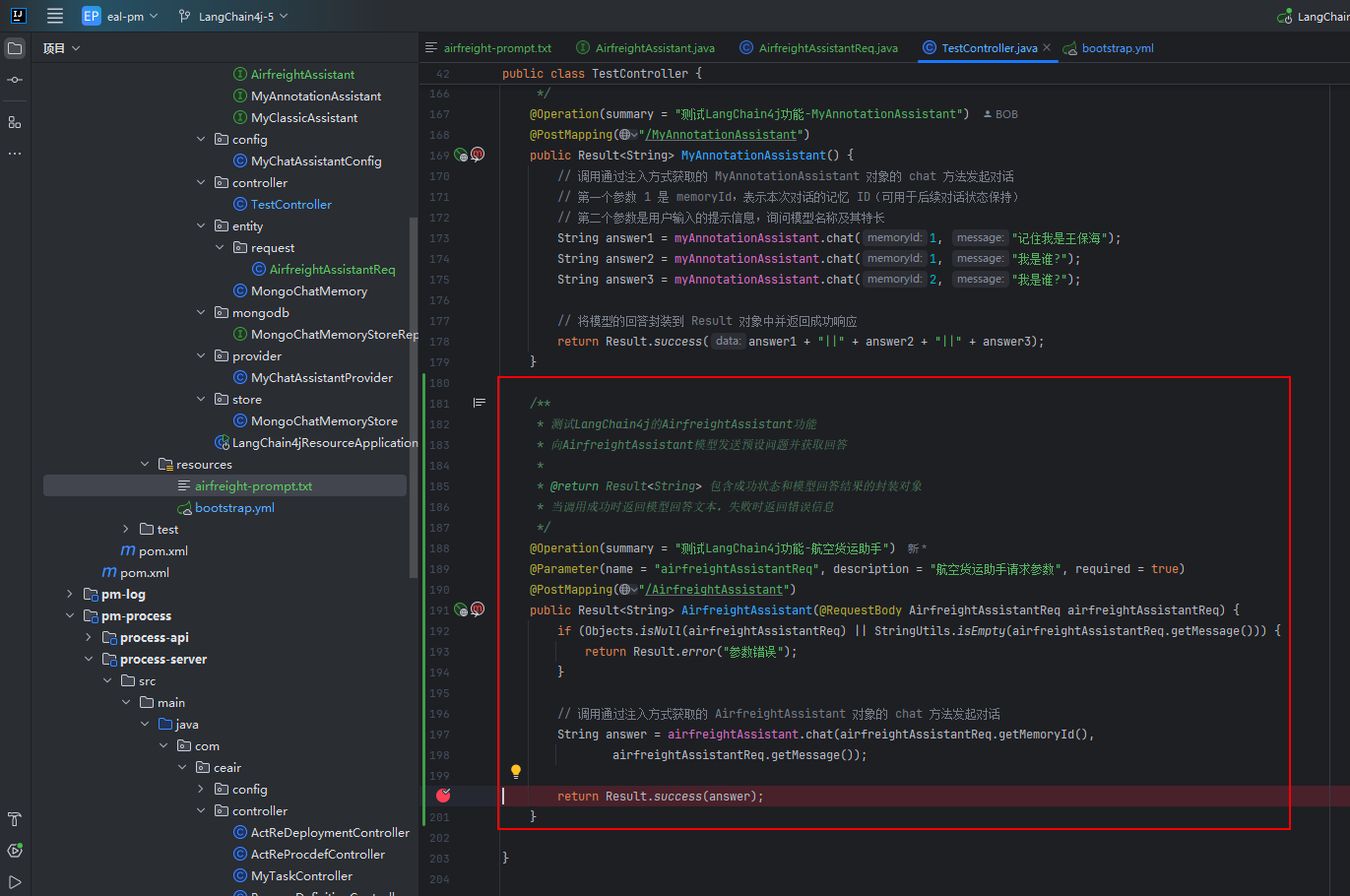
Task: Select the pm-process module row
Action: [x=136, y=616]
